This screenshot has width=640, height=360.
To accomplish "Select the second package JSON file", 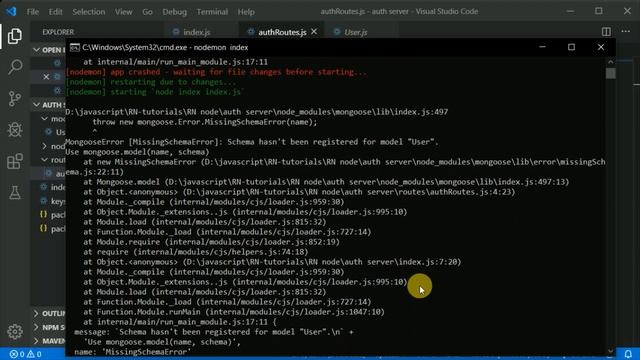I will point(52,229).
